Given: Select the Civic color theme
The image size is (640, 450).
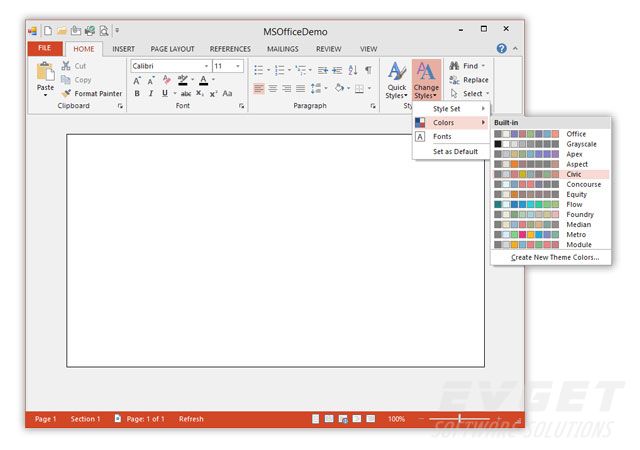Looking at the screenshot, I should pyautogui.click(x=551, y=174).
